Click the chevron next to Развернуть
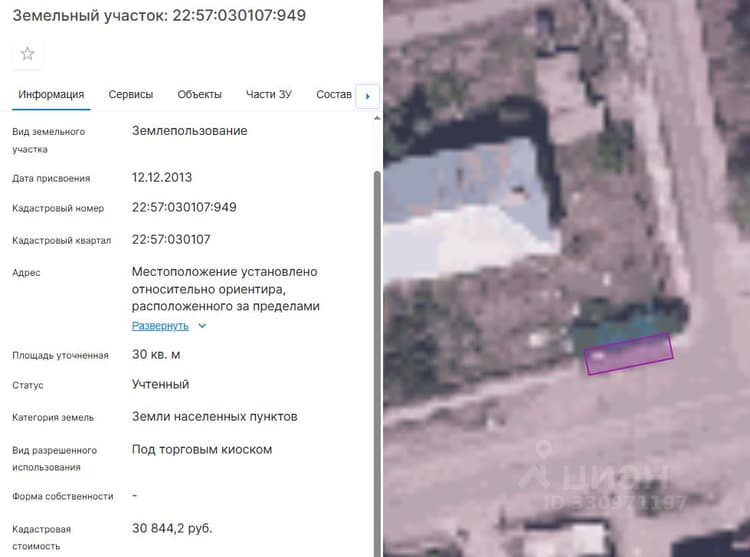 [202, 326]
